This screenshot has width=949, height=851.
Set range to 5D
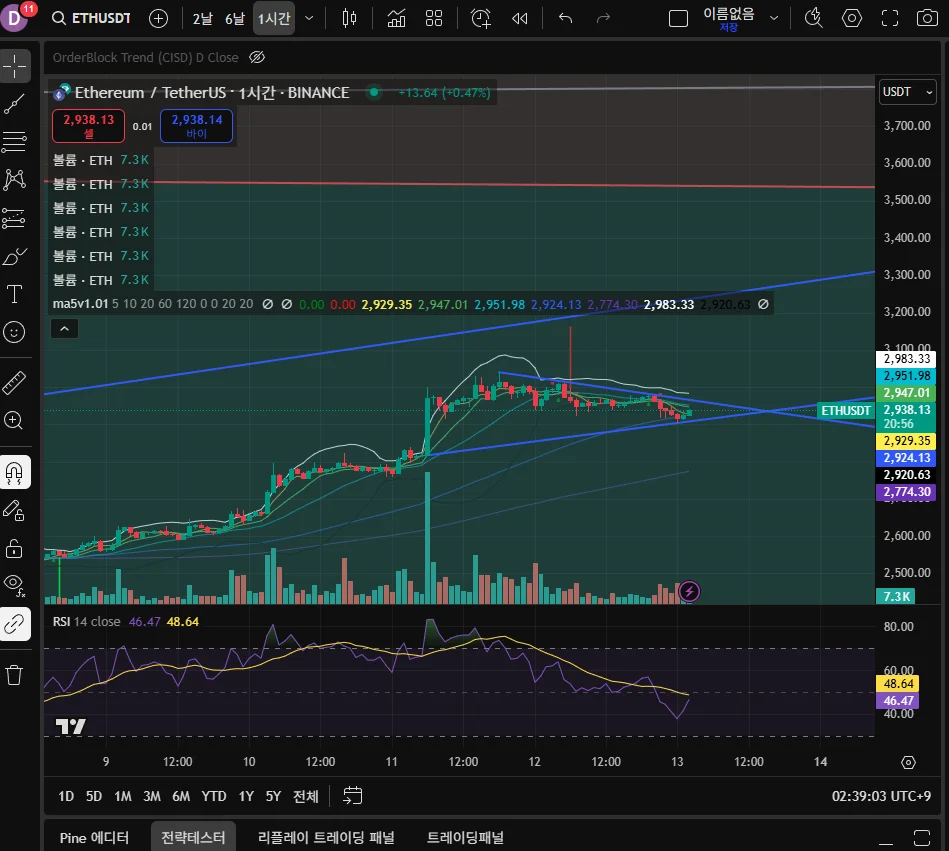coord(94,796)
